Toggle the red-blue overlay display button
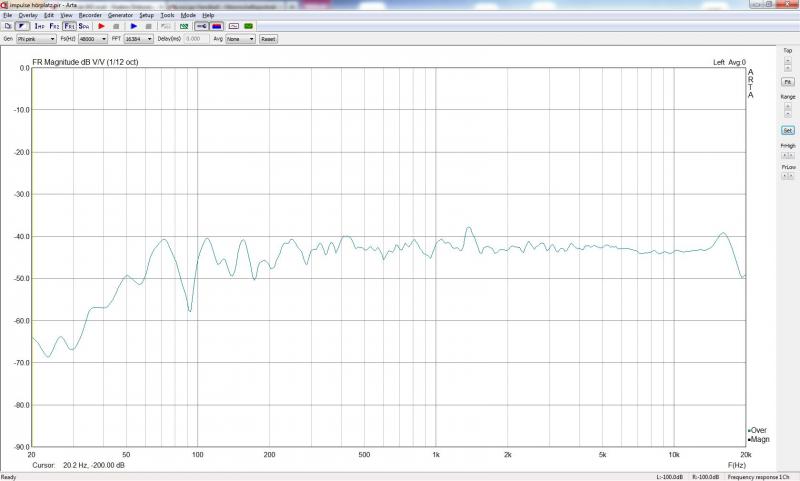 click(217, 26)
